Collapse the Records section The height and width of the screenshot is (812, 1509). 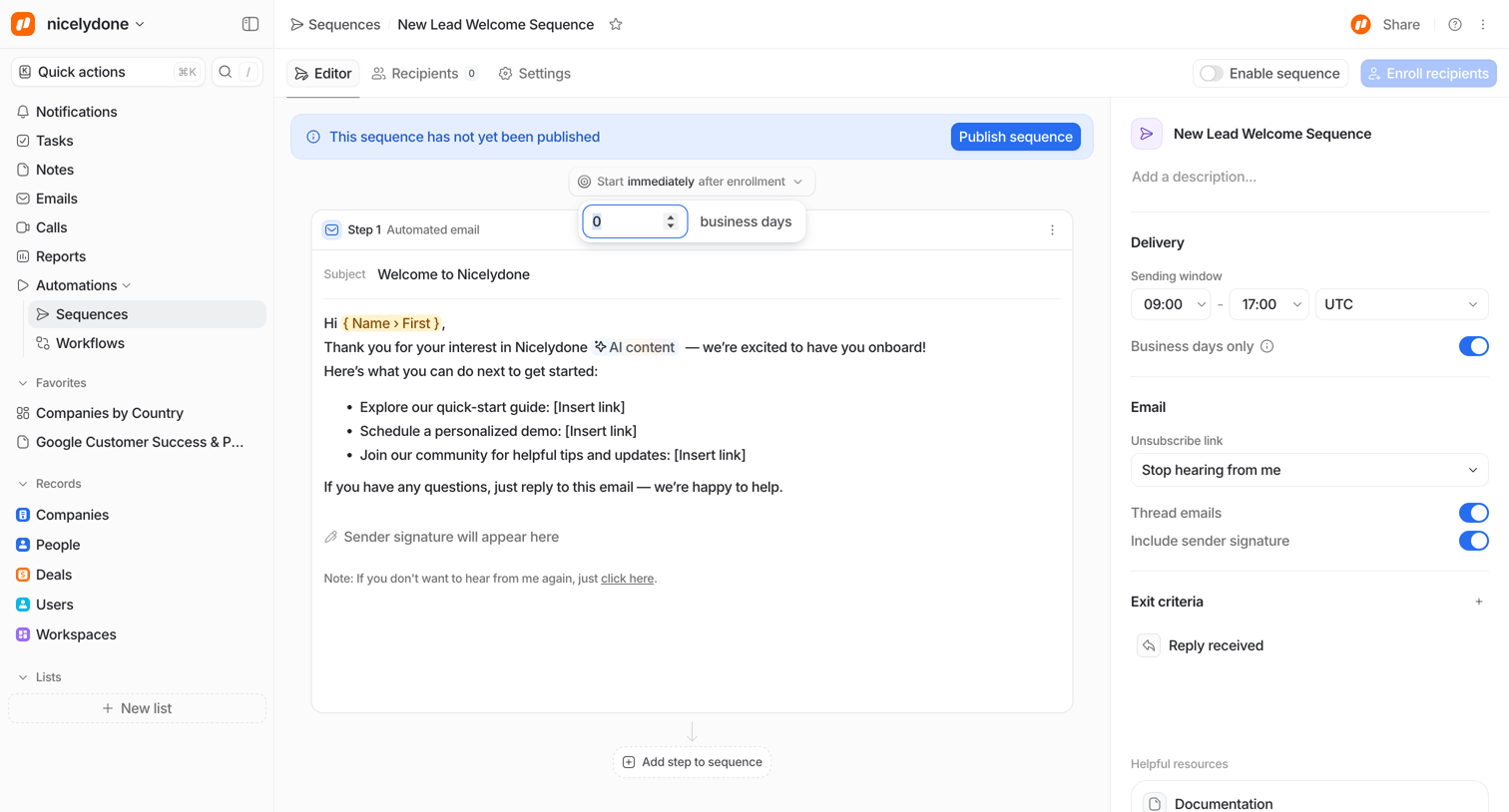[x=23, y=484]
